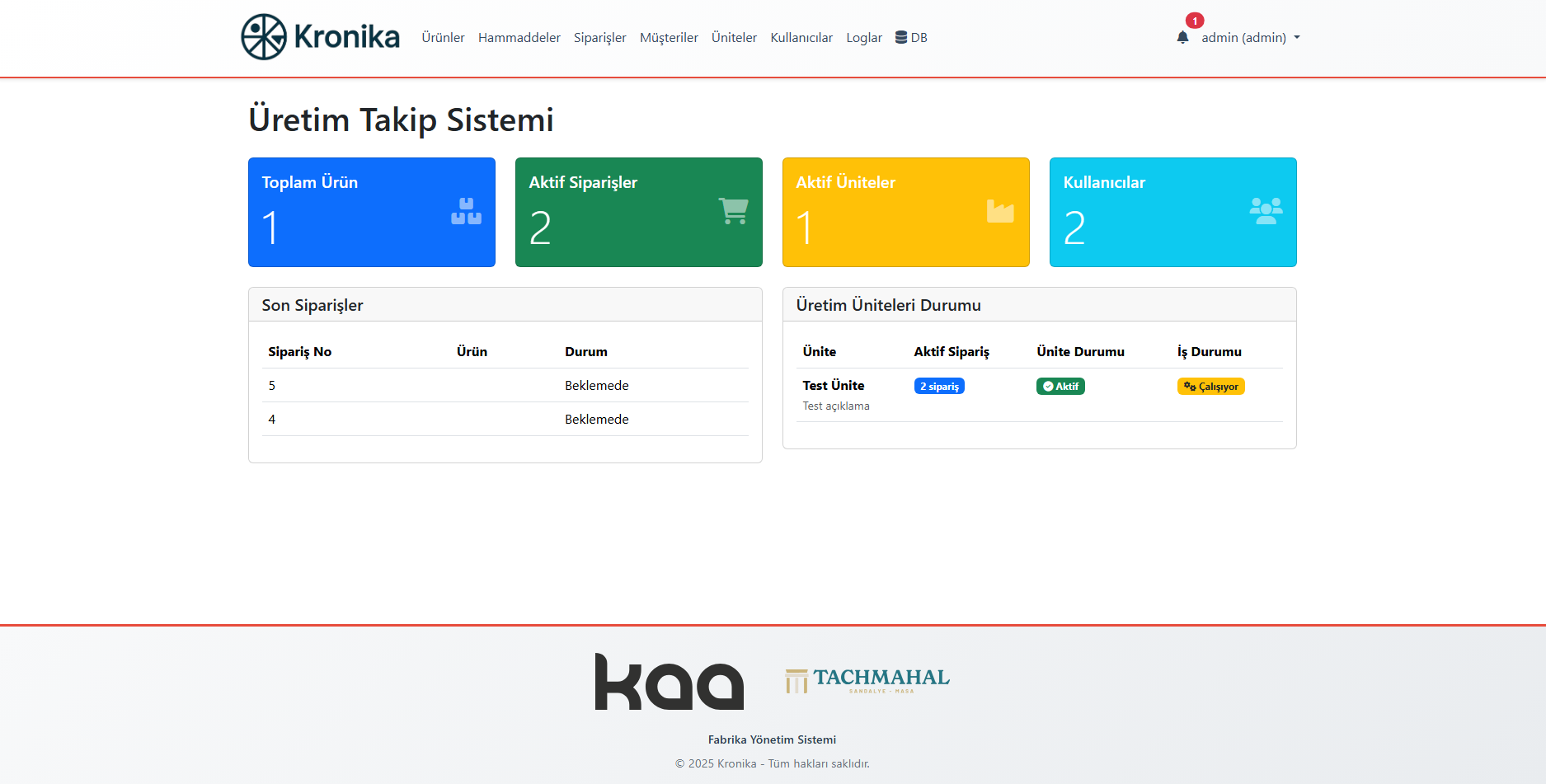
Task: Open the notification bell
Action: (x=1182, y=37)
